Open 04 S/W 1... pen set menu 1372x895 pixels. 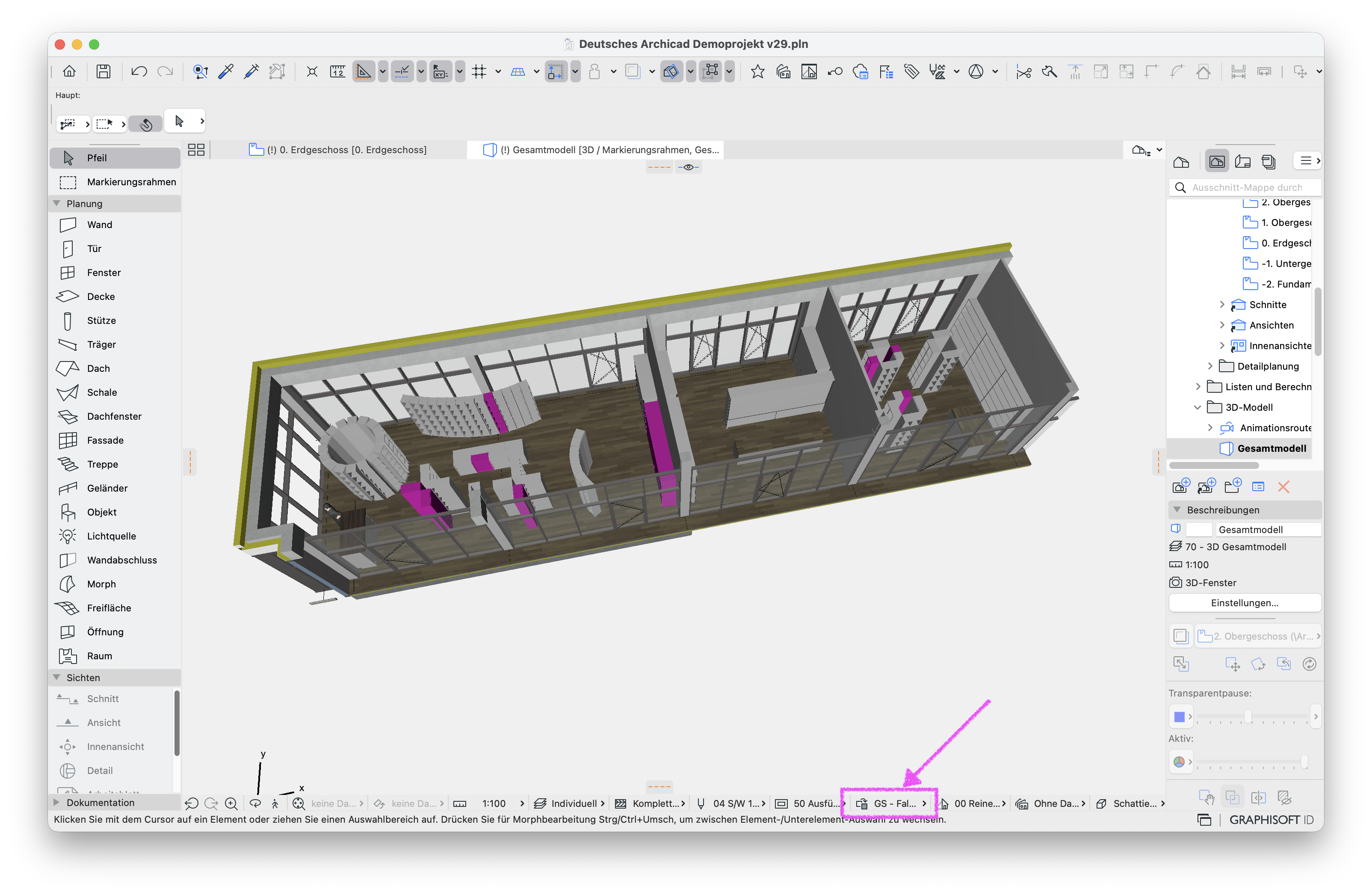pyautogui.click(x=730, y=803)
